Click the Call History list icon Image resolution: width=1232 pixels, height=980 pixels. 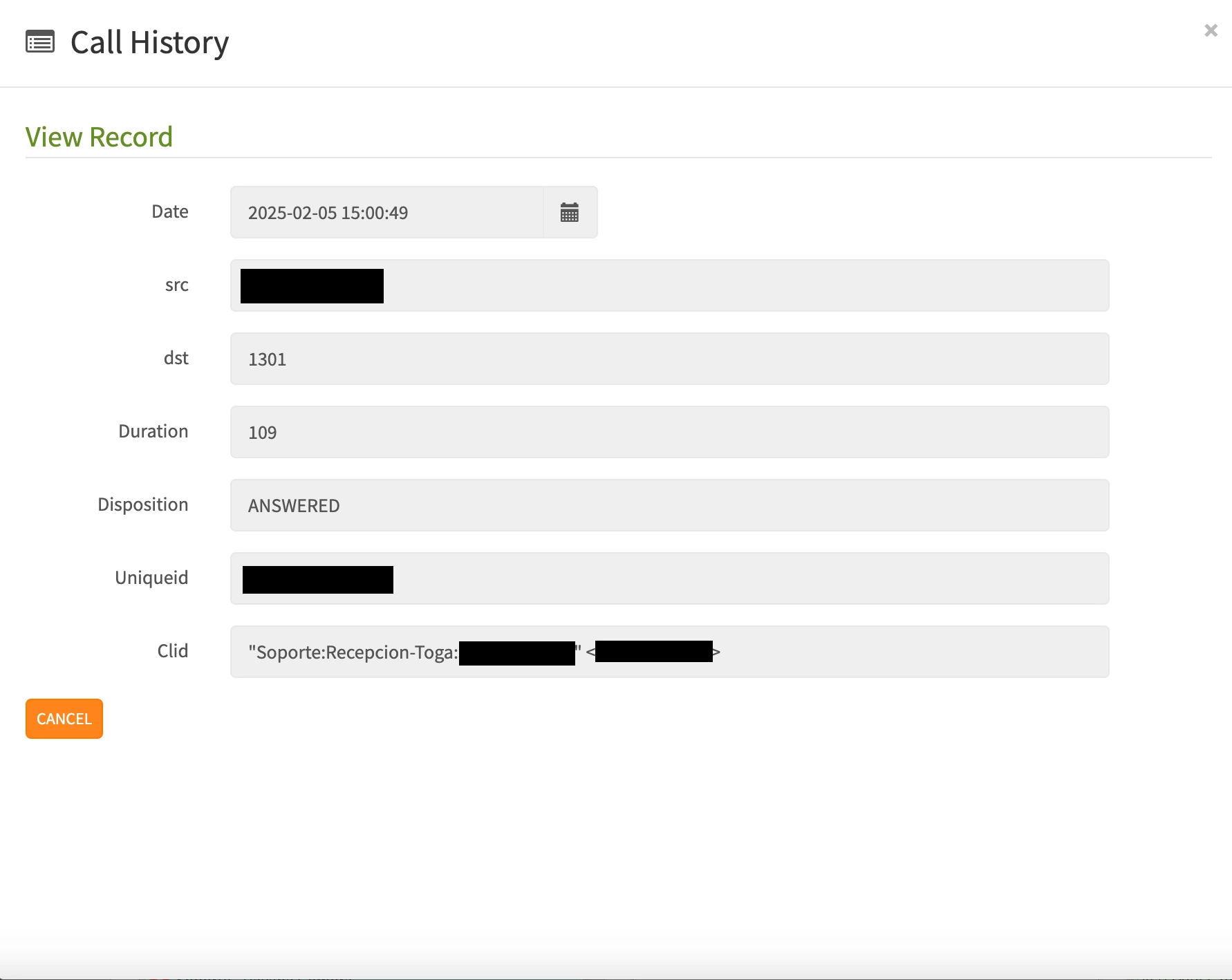[40, 42]
